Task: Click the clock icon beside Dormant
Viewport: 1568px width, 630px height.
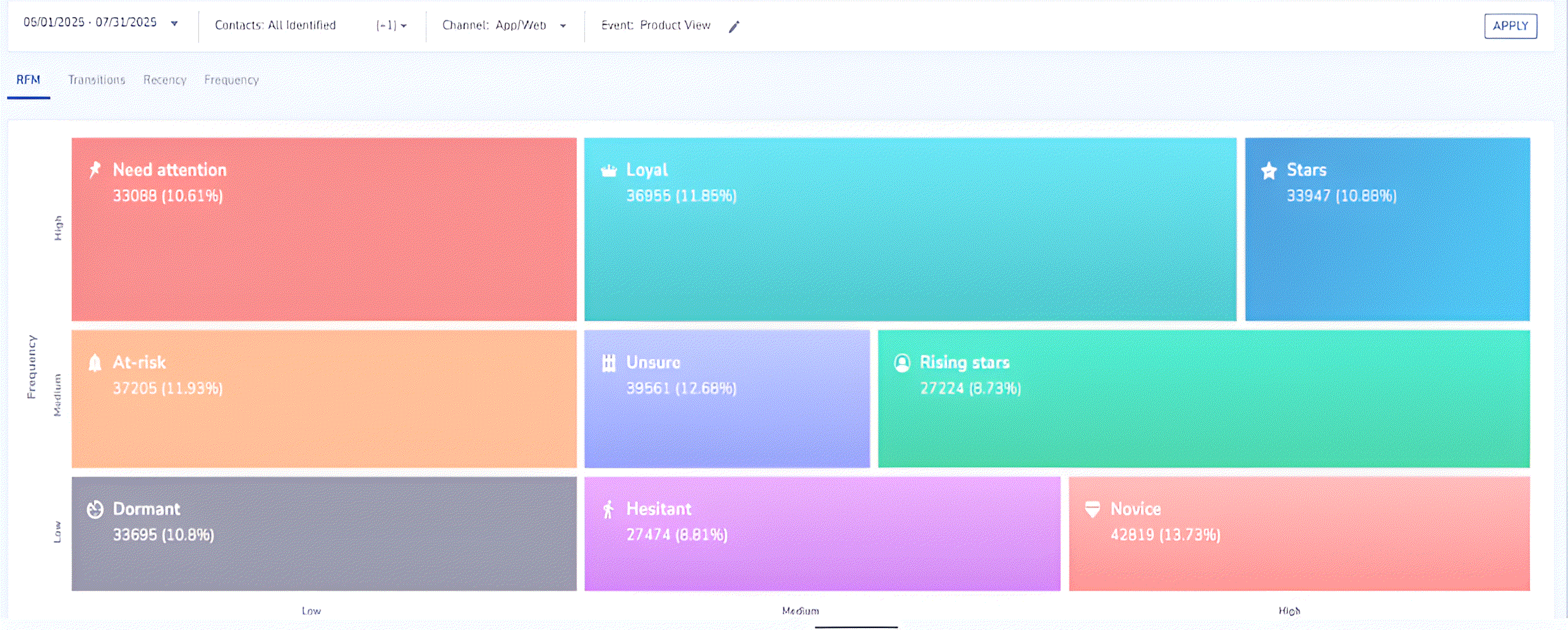Action: coord(95,509)
